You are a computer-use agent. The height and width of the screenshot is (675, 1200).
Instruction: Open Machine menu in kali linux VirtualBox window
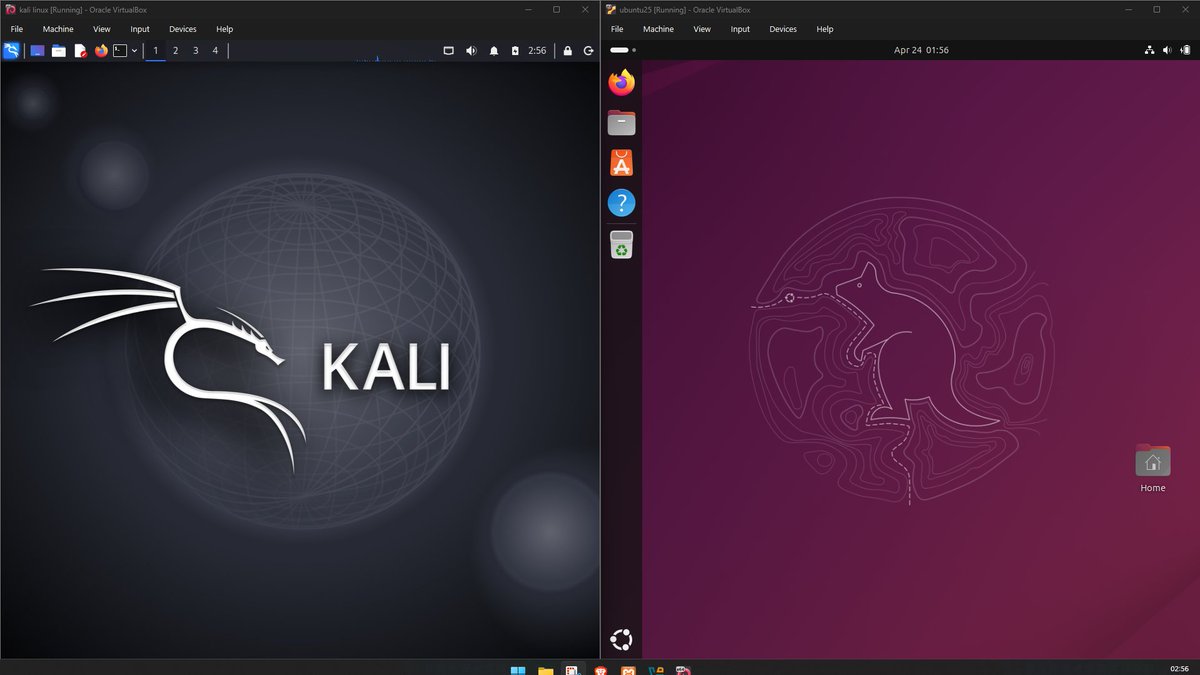pyautogui.click(x=58, y=29)
